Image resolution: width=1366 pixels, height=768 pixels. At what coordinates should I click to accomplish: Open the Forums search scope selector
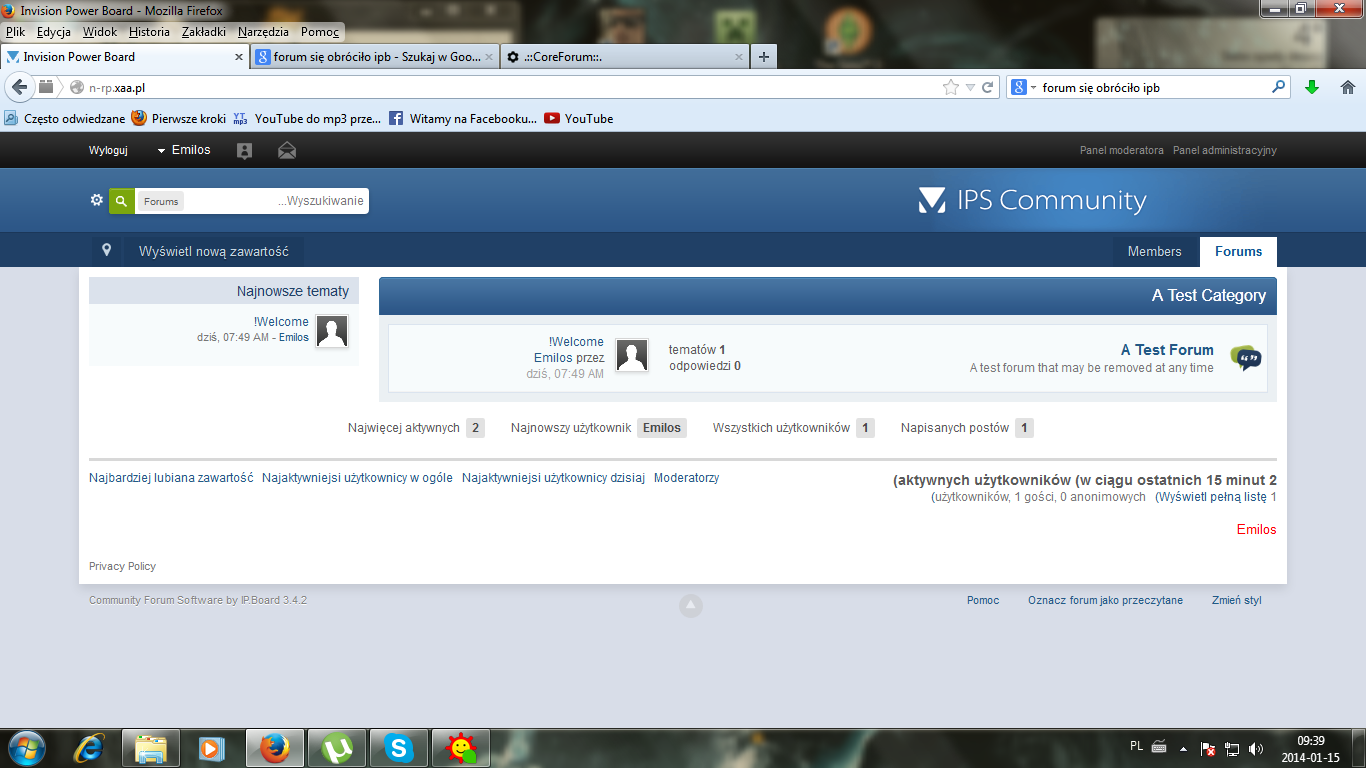(160, 201)
